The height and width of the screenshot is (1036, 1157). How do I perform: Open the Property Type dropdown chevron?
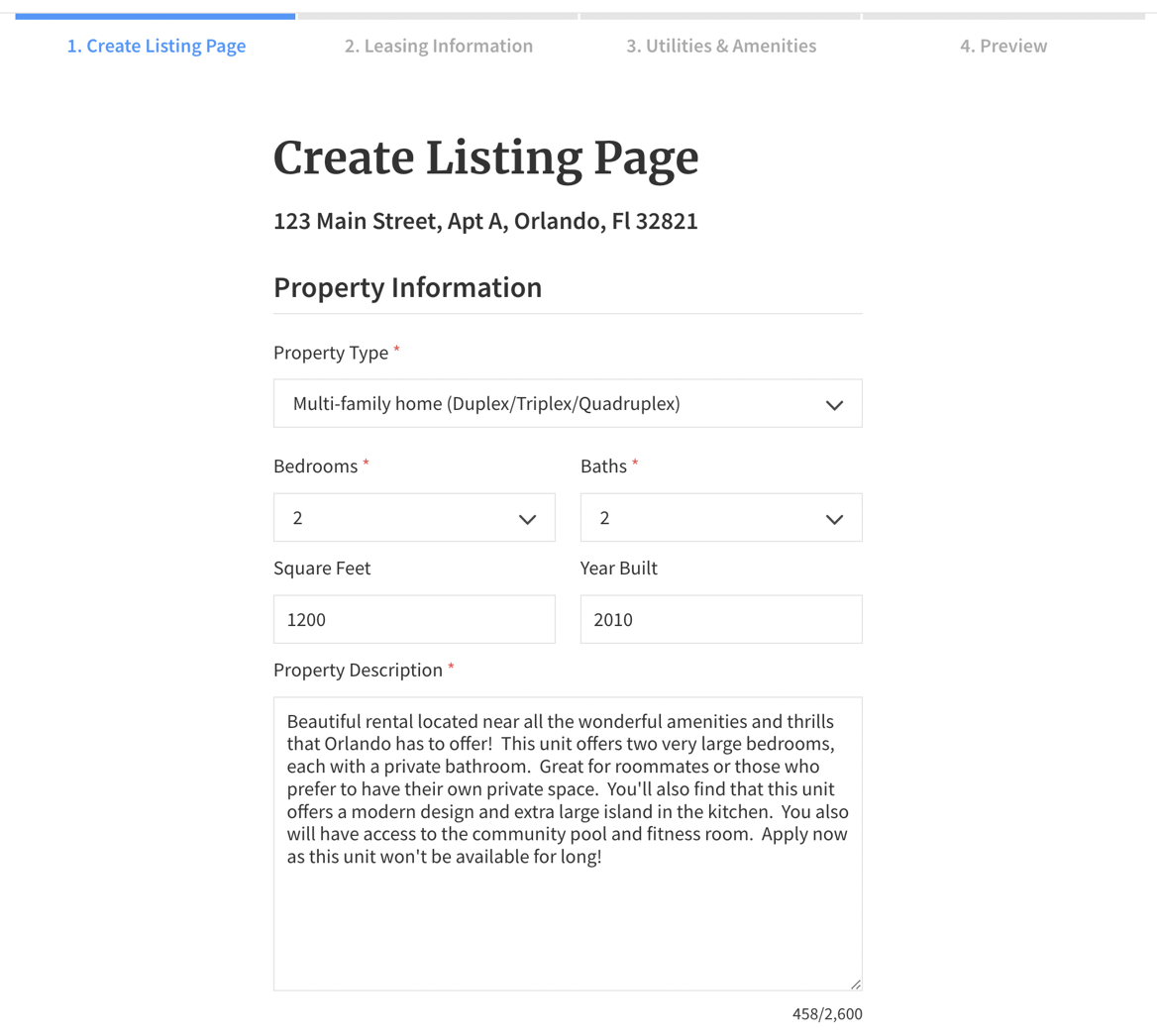pyautogui.click(x=833, y=403)
